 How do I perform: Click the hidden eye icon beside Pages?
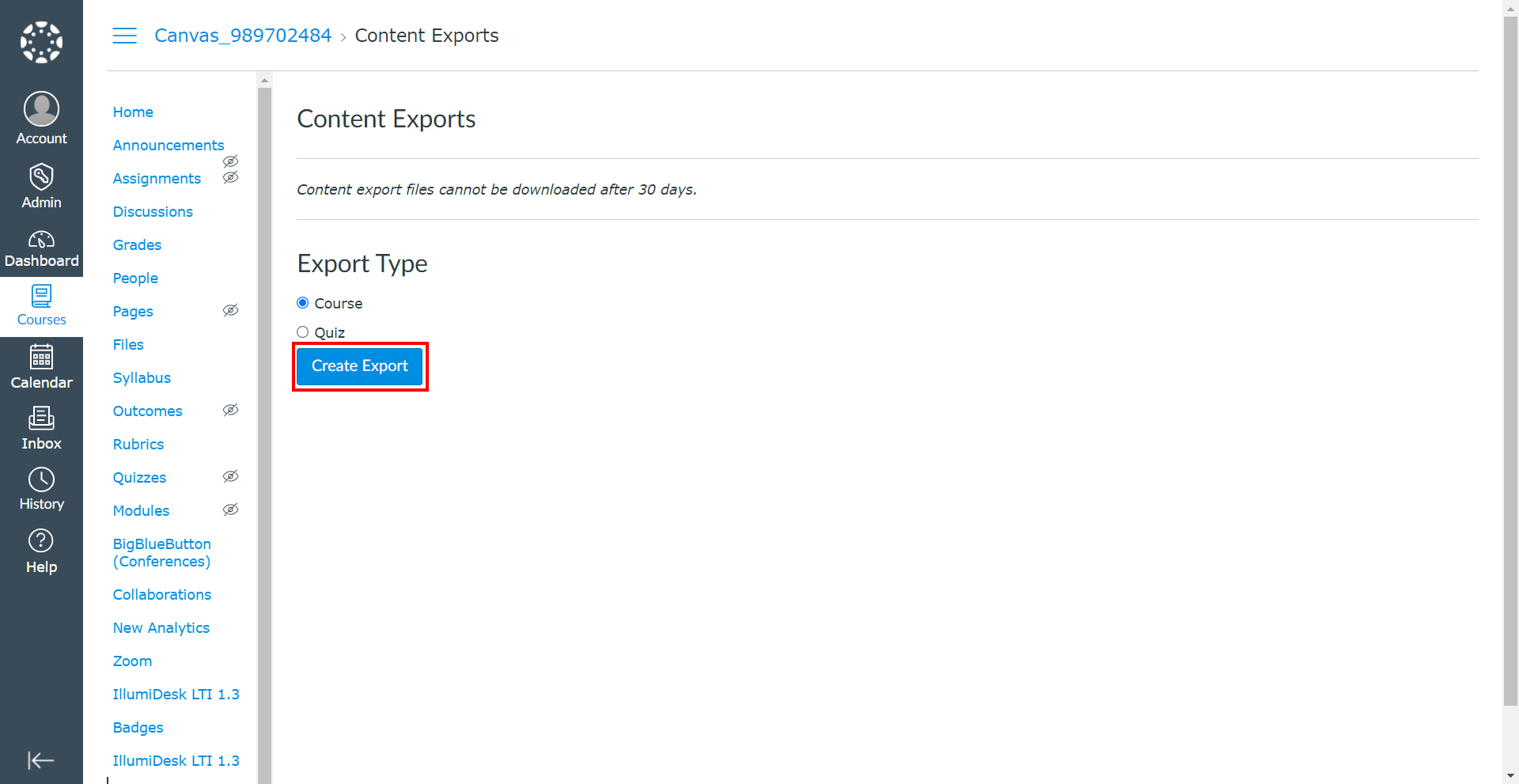[230, 310]
